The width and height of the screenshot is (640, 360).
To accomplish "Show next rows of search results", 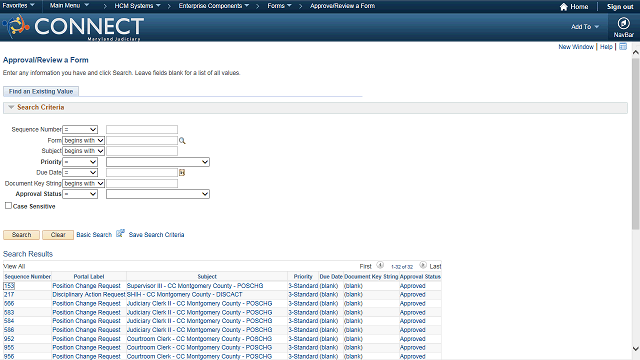I will coord(423,265).
